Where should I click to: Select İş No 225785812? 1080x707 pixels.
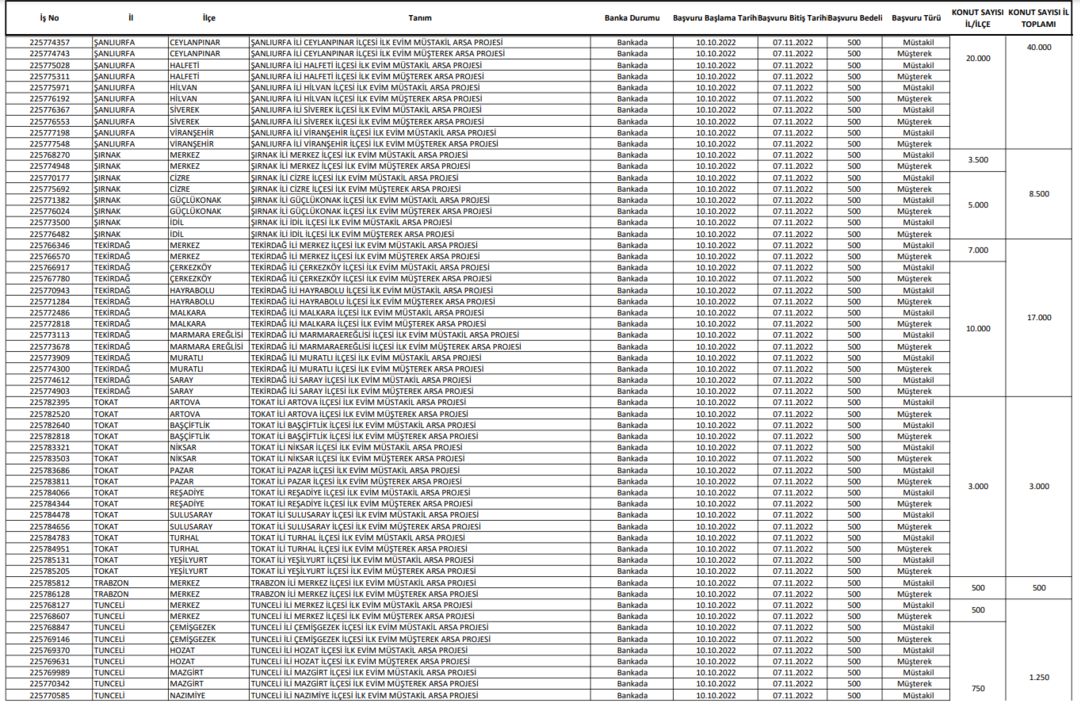[50, 583]
